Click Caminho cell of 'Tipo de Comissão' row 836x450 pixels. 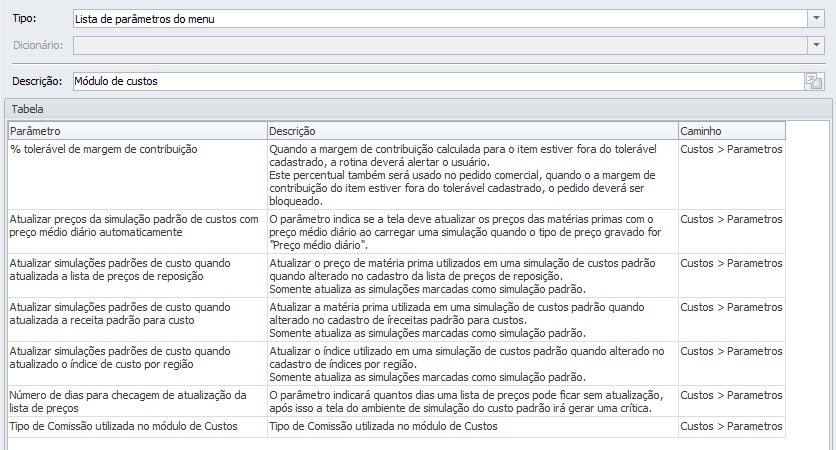click(732, 427)
